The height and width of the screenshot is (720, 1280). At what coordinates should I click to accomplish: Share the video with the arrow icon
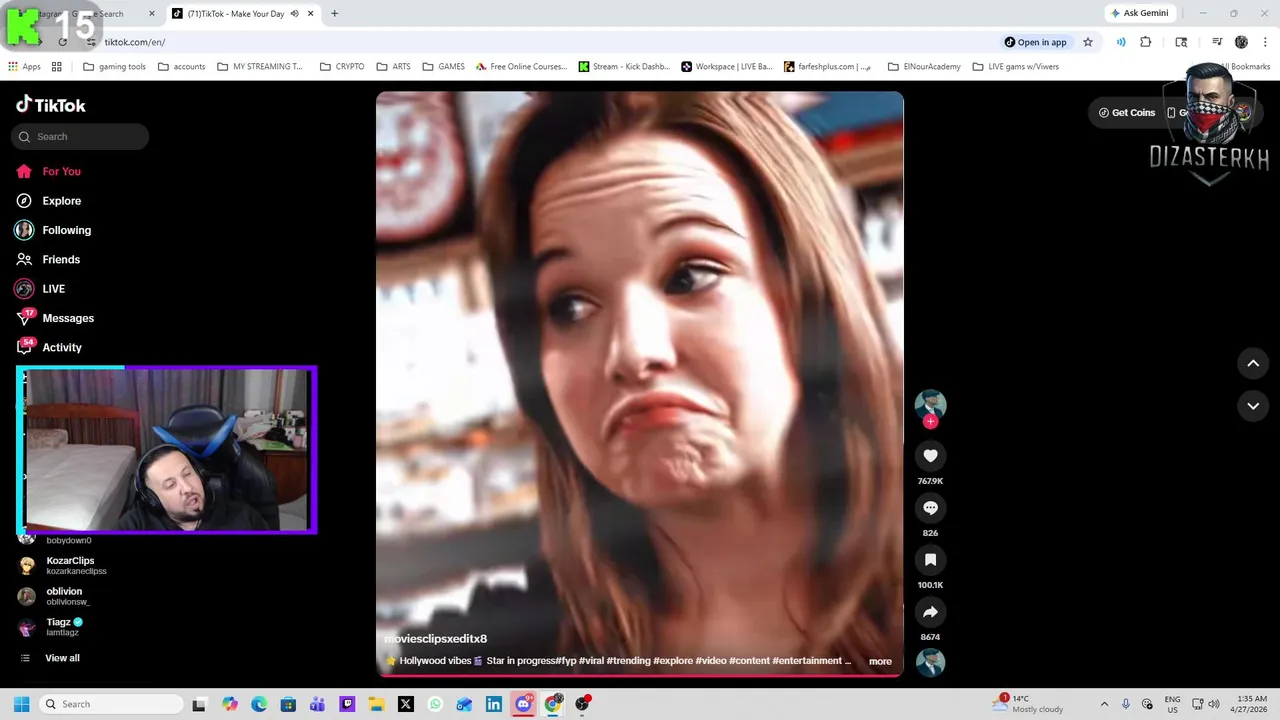tap(930, 612)
